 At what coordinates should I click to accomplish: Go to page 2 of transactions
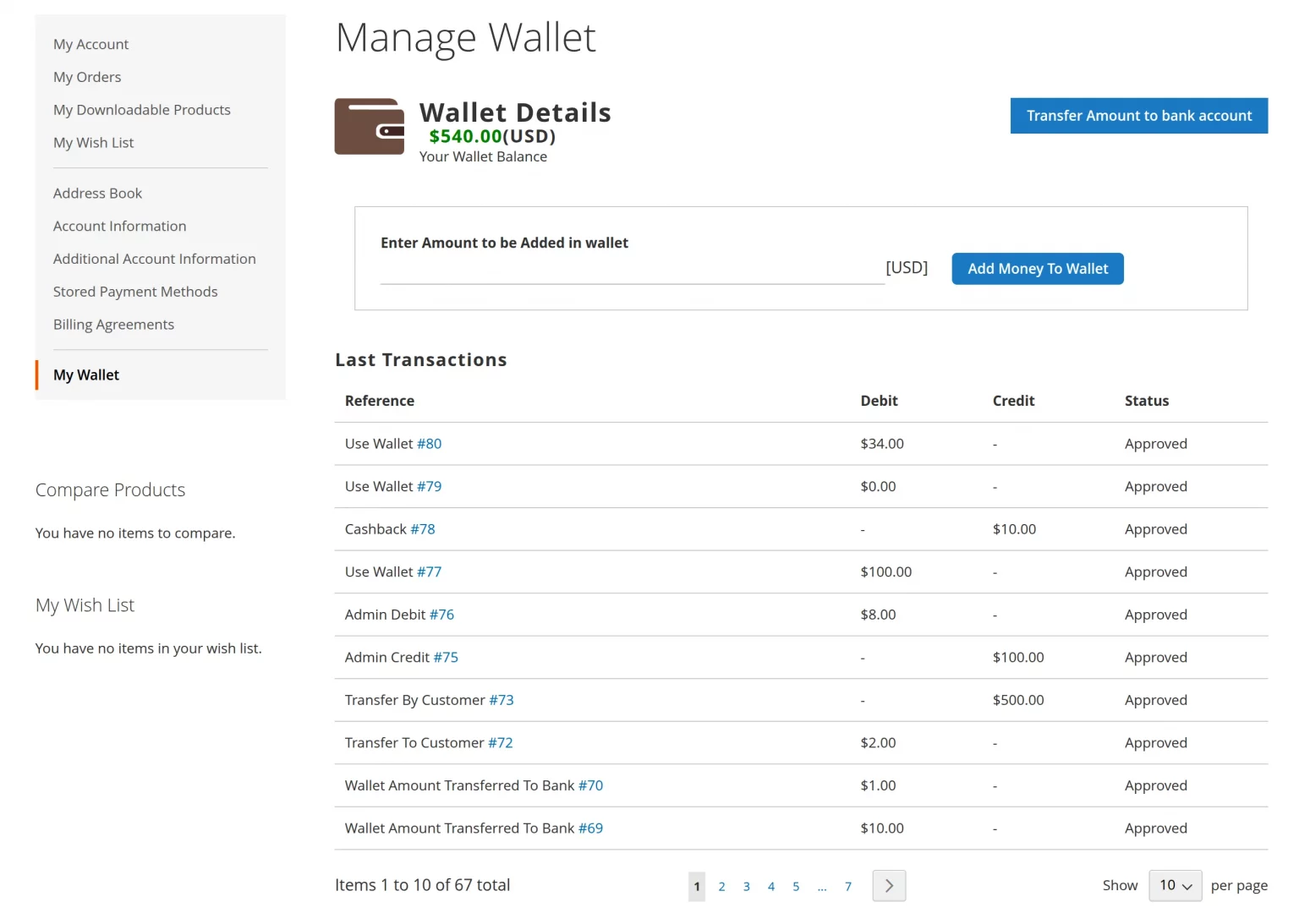point(721,886)
